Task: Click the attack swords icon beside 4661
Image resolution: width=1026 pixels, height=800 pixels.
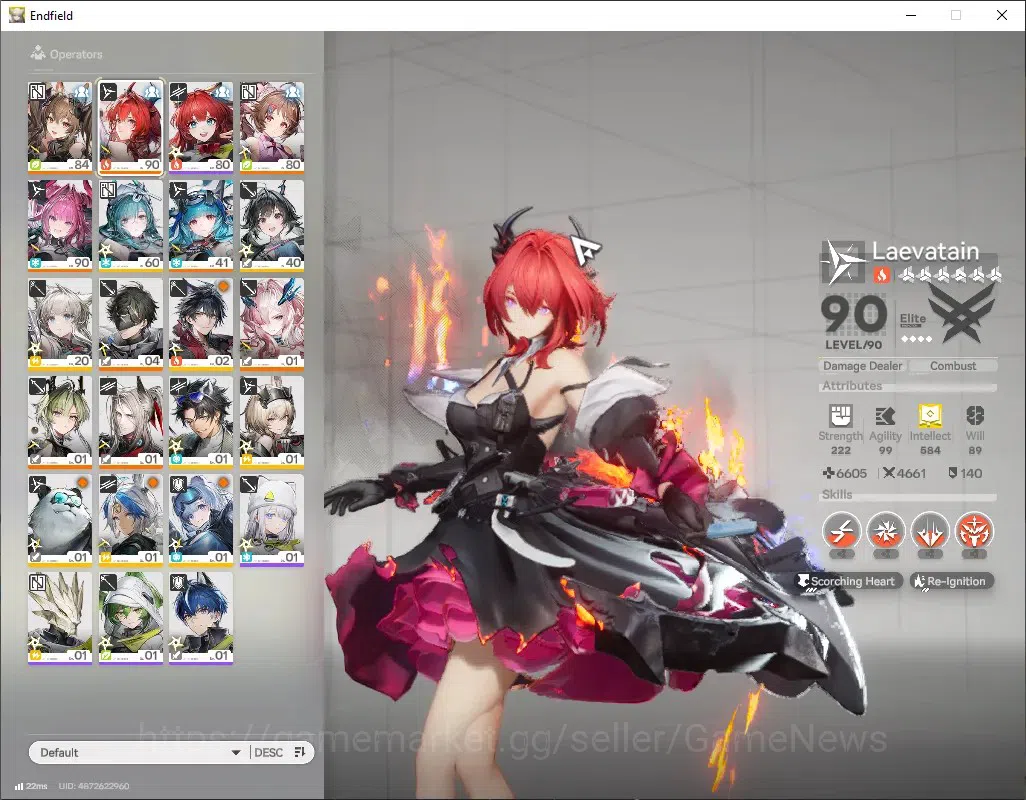Action: pyautogui.click(x=888, y=473)
